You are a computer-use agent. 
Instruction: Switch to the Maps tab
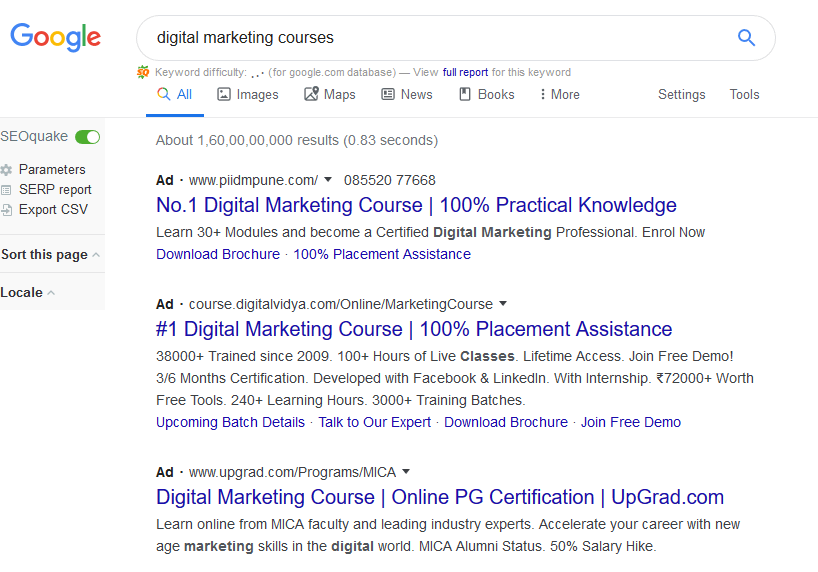[330, 94]
